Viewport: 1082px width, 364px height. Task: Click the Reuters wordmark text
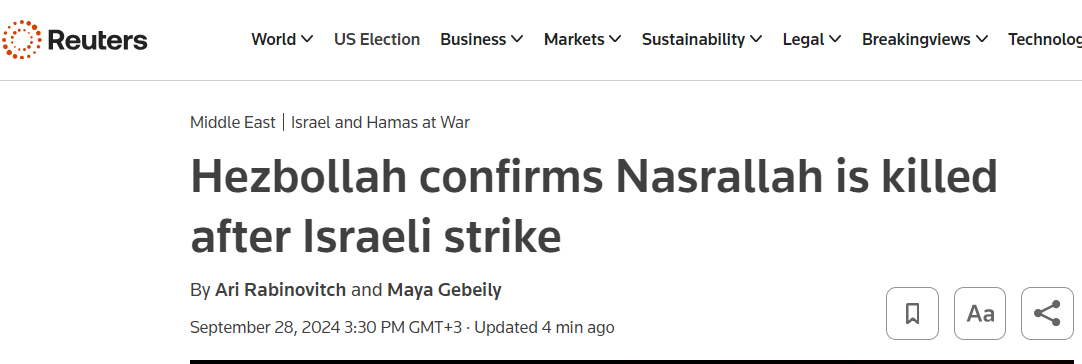tap(97, 40)
